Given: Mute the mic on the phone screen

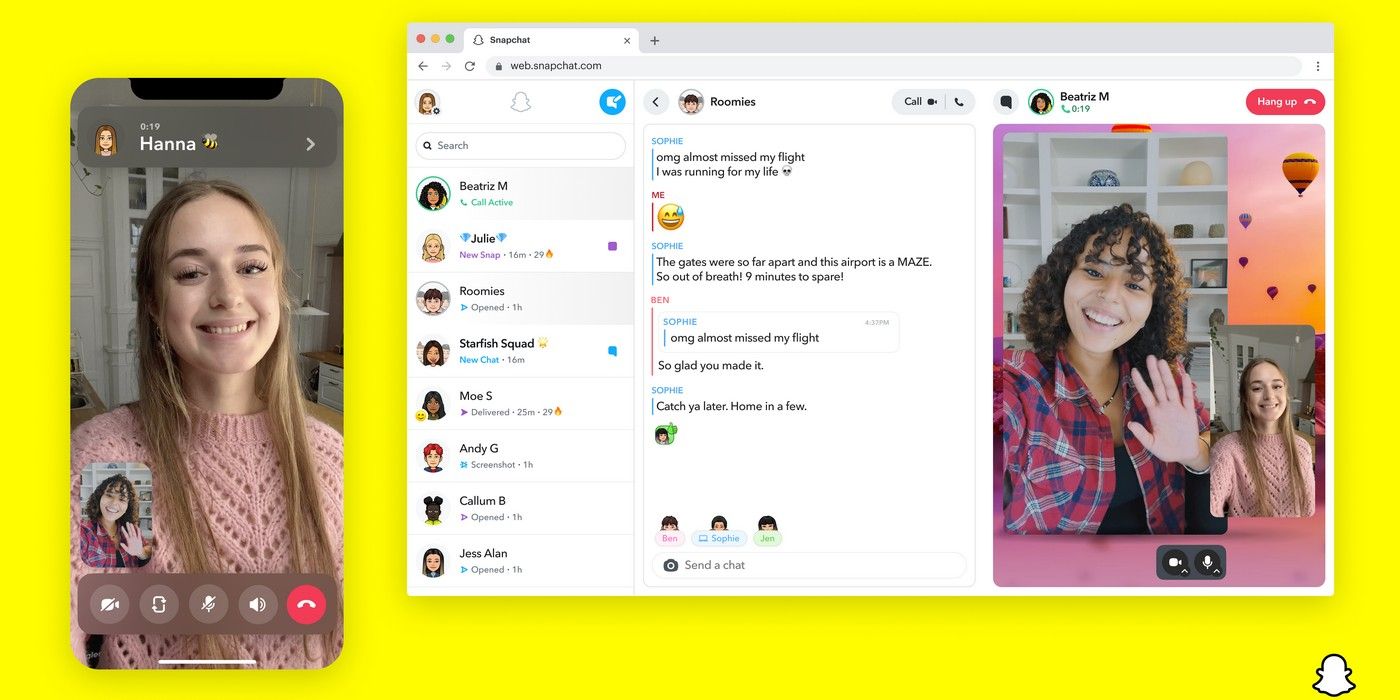Looking at the screenshot, I should click(208, 604).
